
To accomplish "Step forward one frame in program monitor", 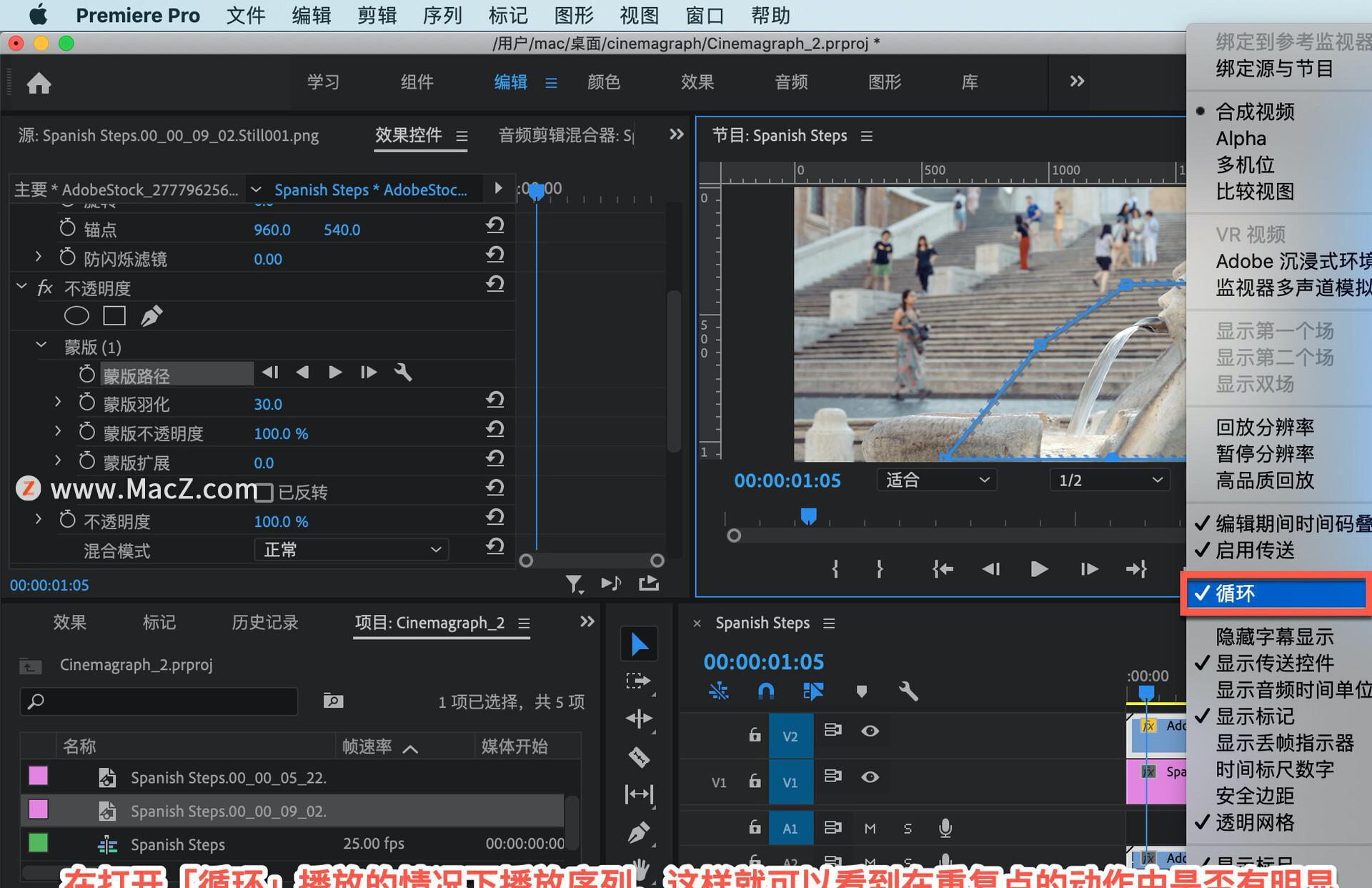I will coord(1088,569).
